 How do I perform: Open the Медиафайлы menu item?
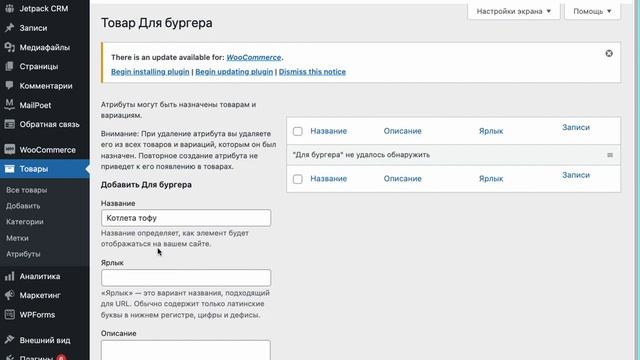(x=44, y=47)
